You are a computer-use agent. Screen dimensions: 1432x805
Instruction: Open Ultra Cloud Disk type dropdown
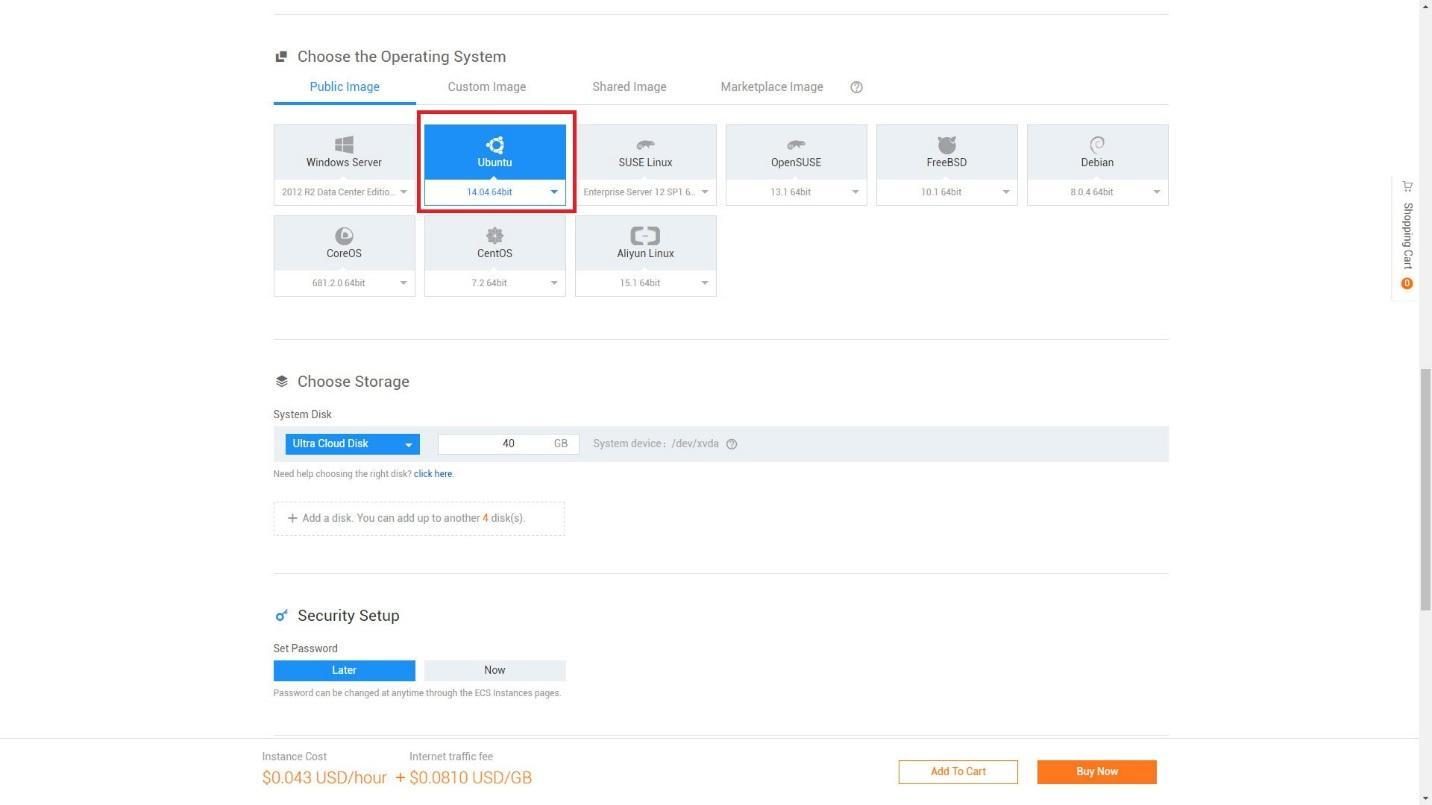(x=352, y=444)
